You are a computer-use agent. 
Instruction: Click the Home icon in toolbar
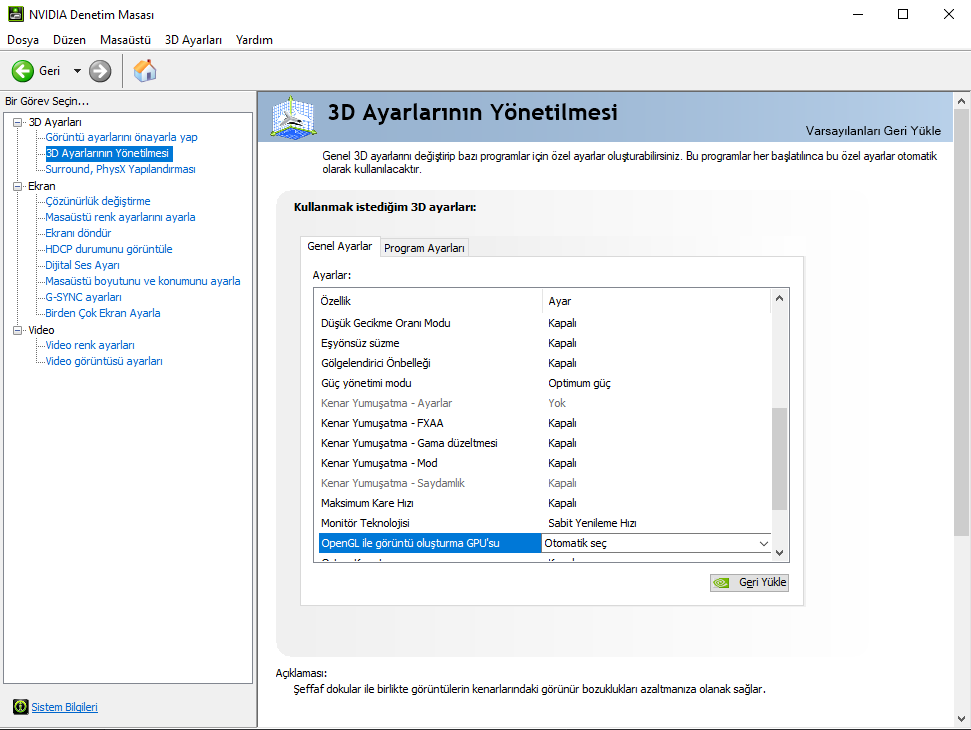145,71
